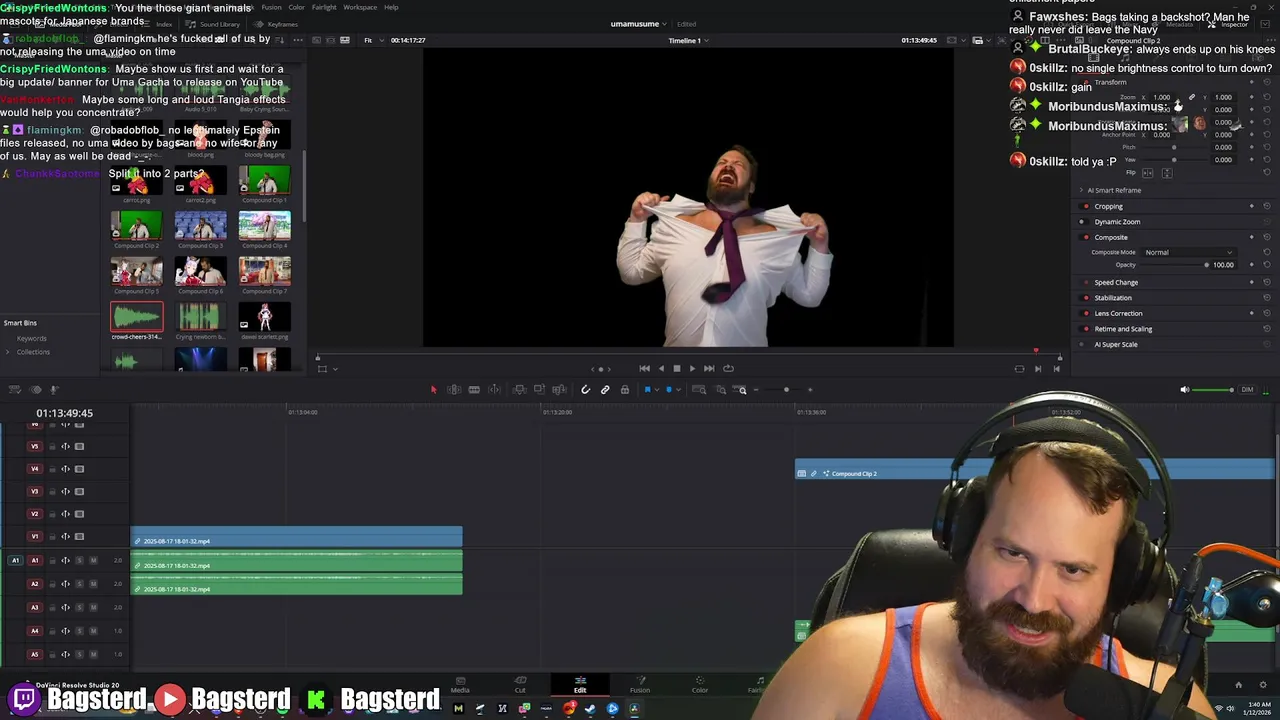Viewport: 1280px width, 720px height.
Task: Click the Flip horizontal icon
Action: pos(1147,173)
